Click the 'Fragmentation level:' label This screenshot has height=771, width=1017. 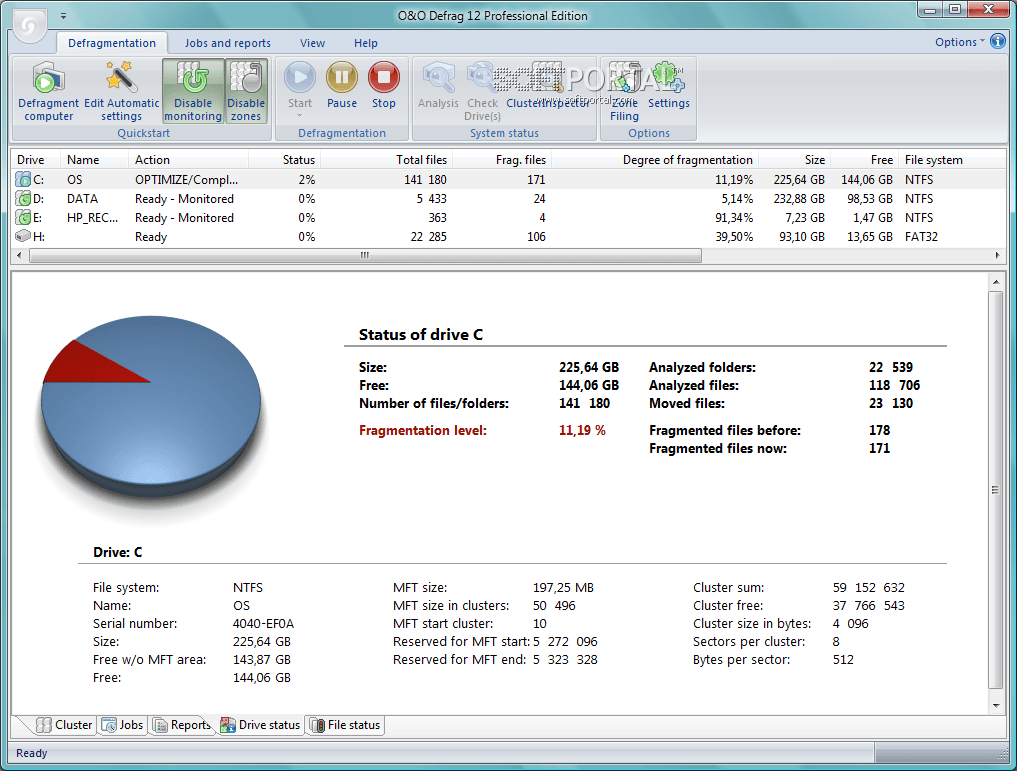(x=422, y=431)
